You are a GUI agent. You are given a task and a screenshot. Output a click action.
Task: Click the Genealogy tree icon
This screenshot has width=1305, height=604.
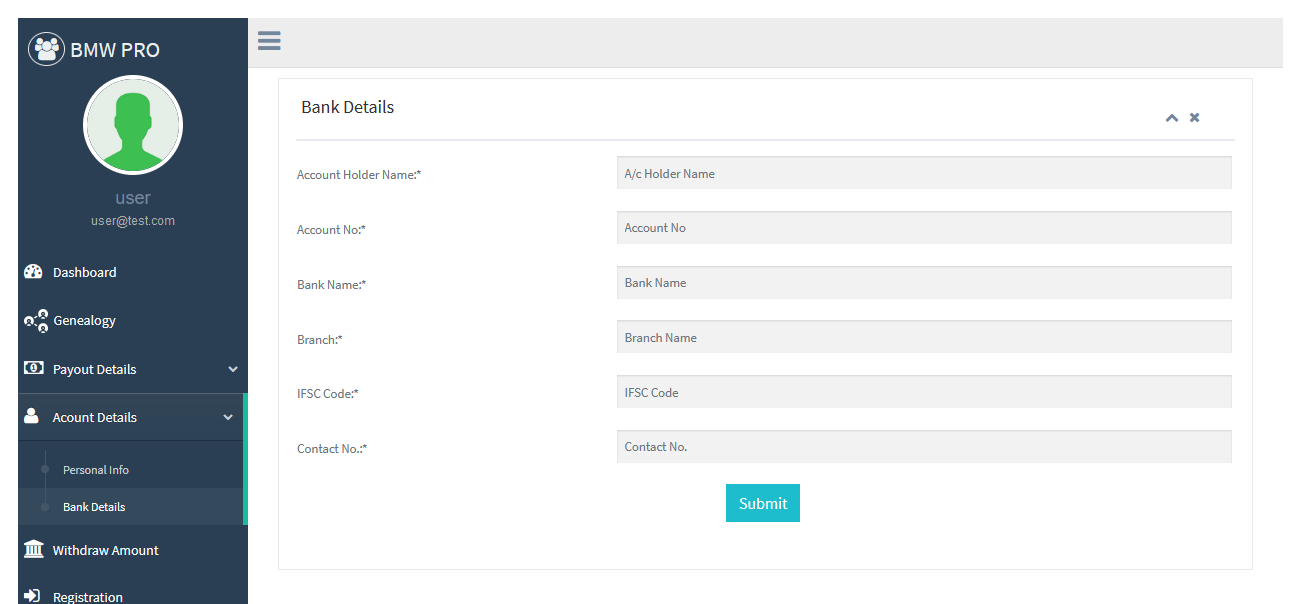(36, 320)
